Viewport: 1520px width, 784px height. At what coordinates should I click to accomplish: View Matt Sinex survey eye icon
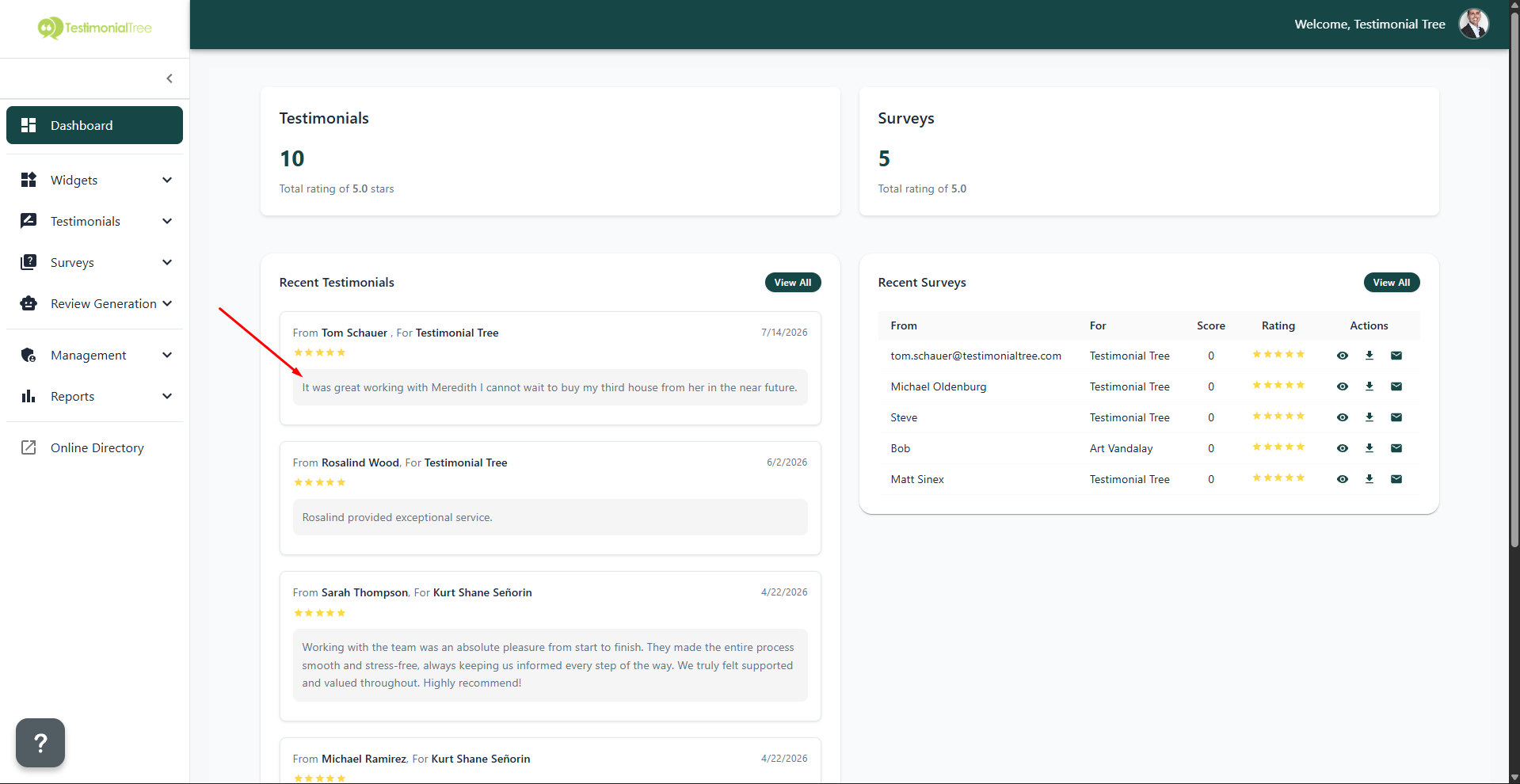(x=1343, y=479)
